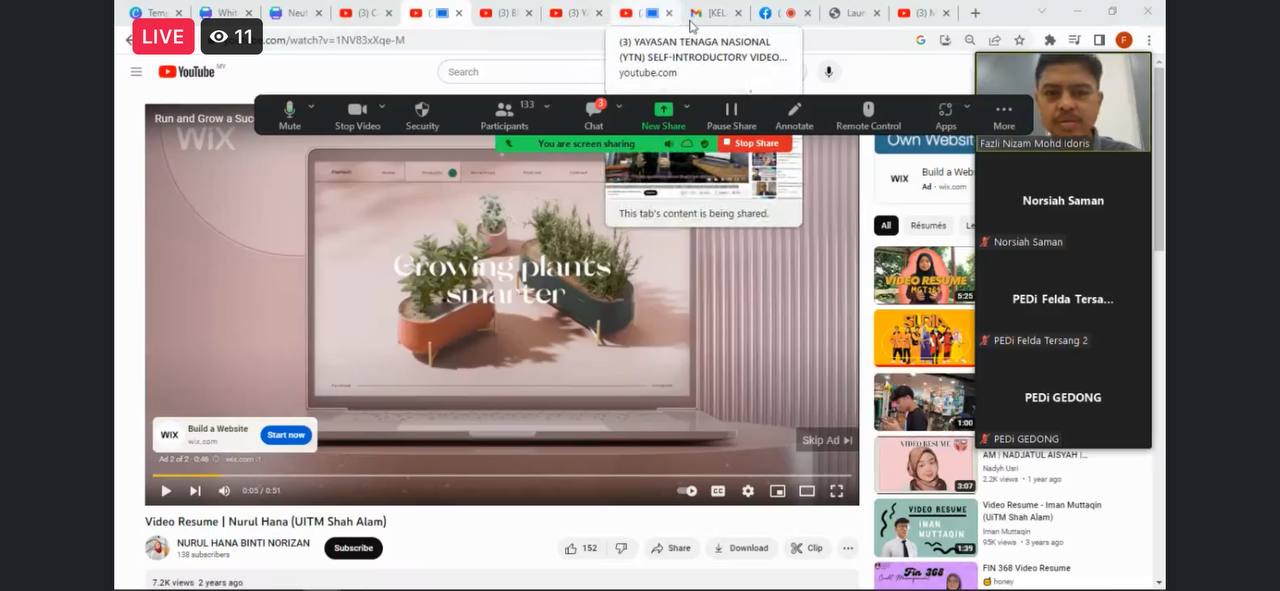Click the black Subscribe button

[x=353, y=548]
